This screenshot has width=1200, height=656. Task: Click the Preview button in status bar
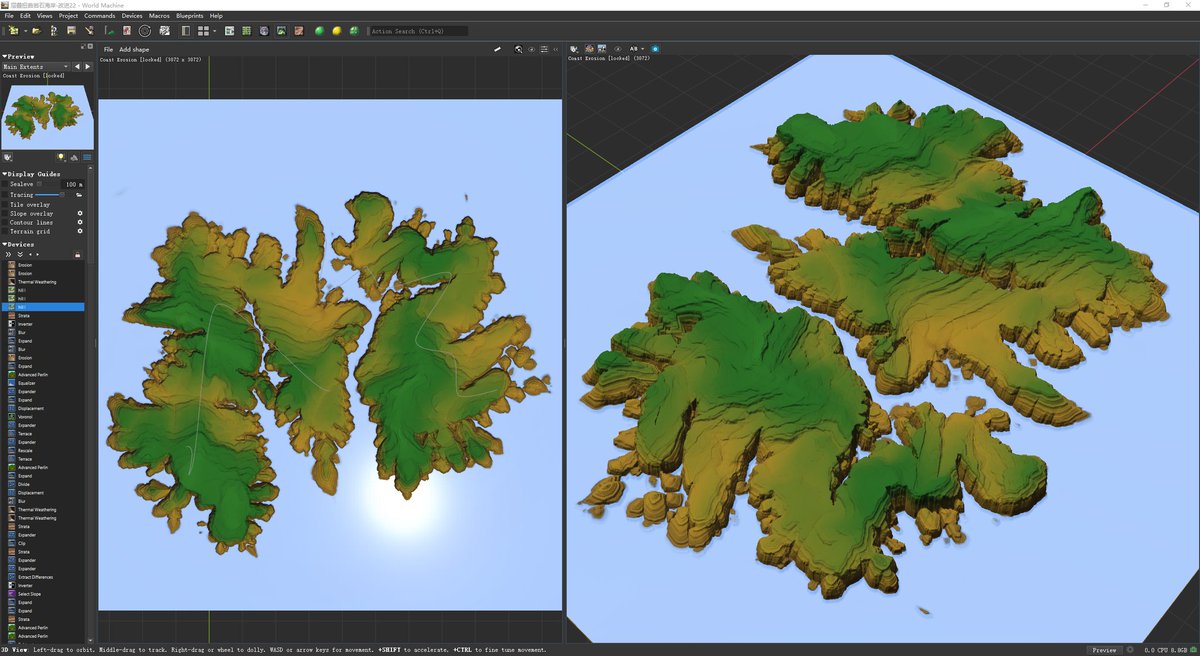pos(1103,650)
